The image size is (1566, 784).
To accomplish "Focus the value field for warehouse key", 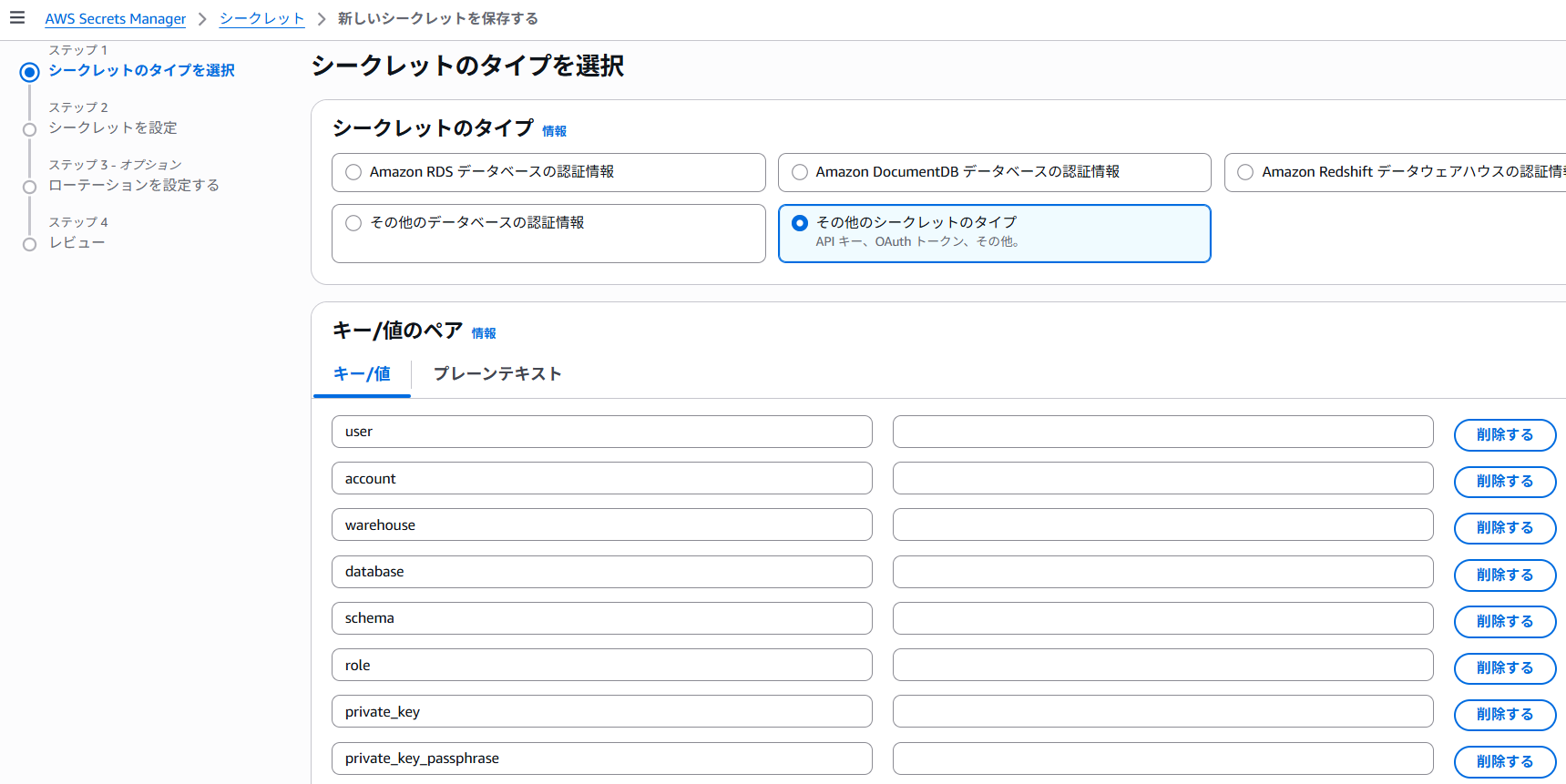I will (1163, 525).
